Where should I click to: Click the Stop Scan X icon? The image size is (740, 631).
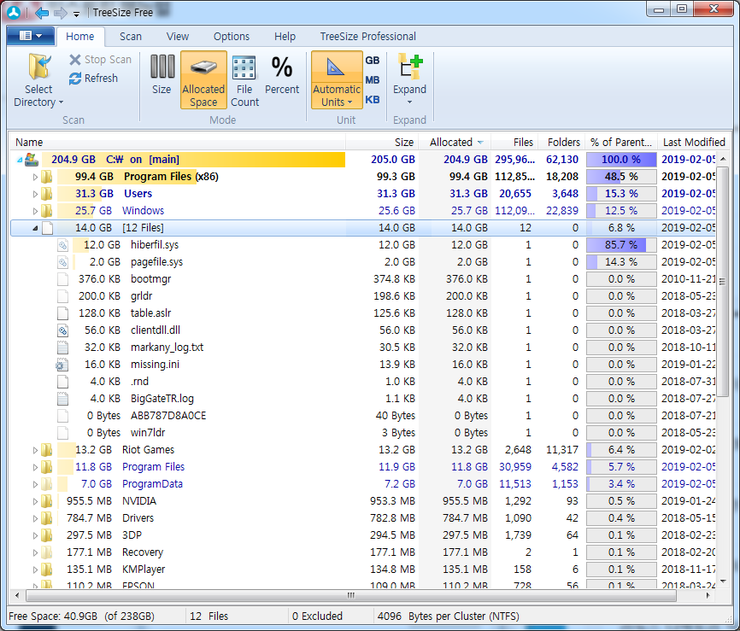(x=75, y=59)
